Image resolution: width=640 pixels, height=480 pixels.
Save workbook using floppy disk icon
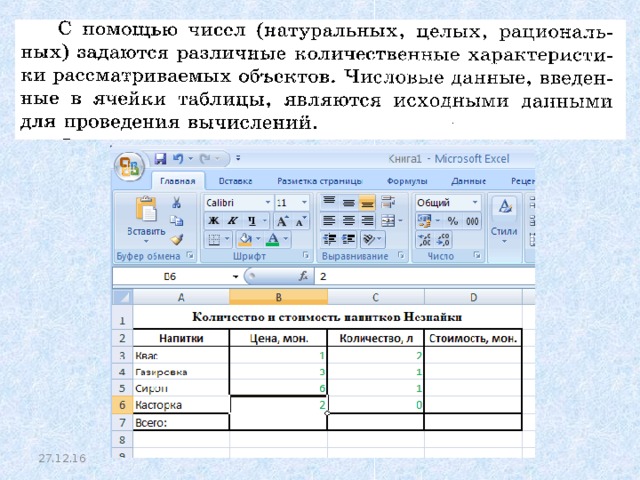pyautogui.click(x=160, y=158)
